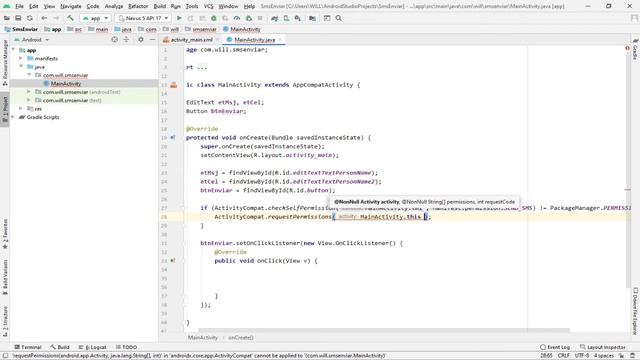Expand the res folder
The width and height of the screenshot is (640, 360).
click(21, 109)
